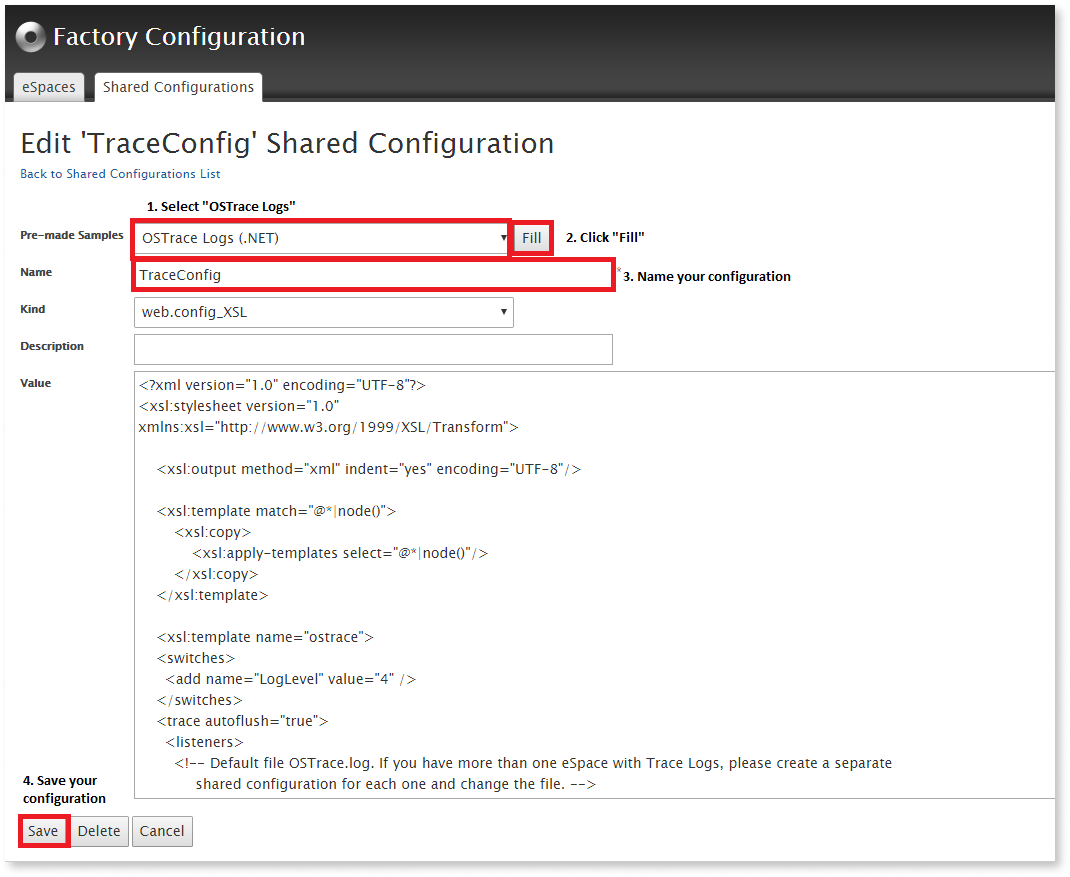Click the Value field label

point(35,383)
